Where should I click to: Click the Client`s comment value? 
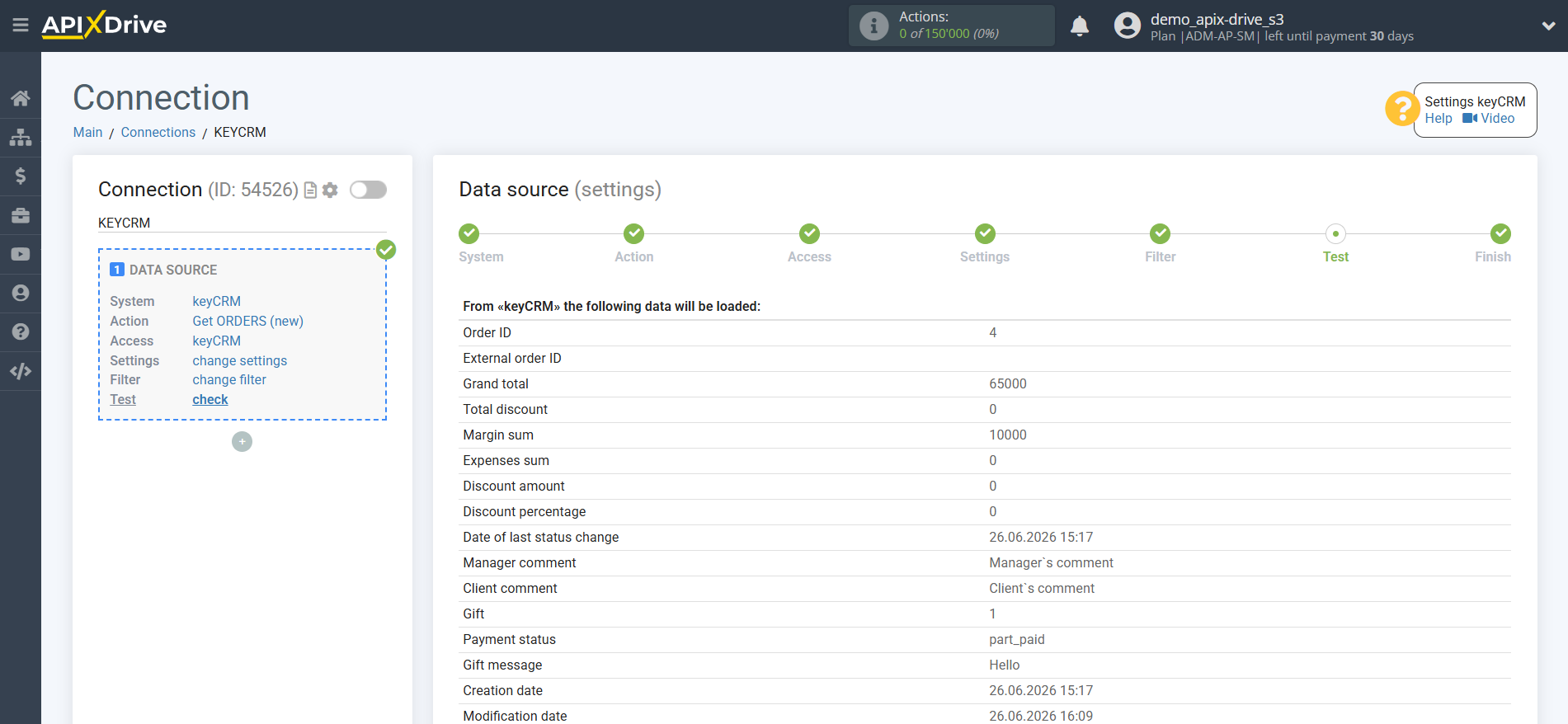pyautogui.click(x=1042, y=589)
